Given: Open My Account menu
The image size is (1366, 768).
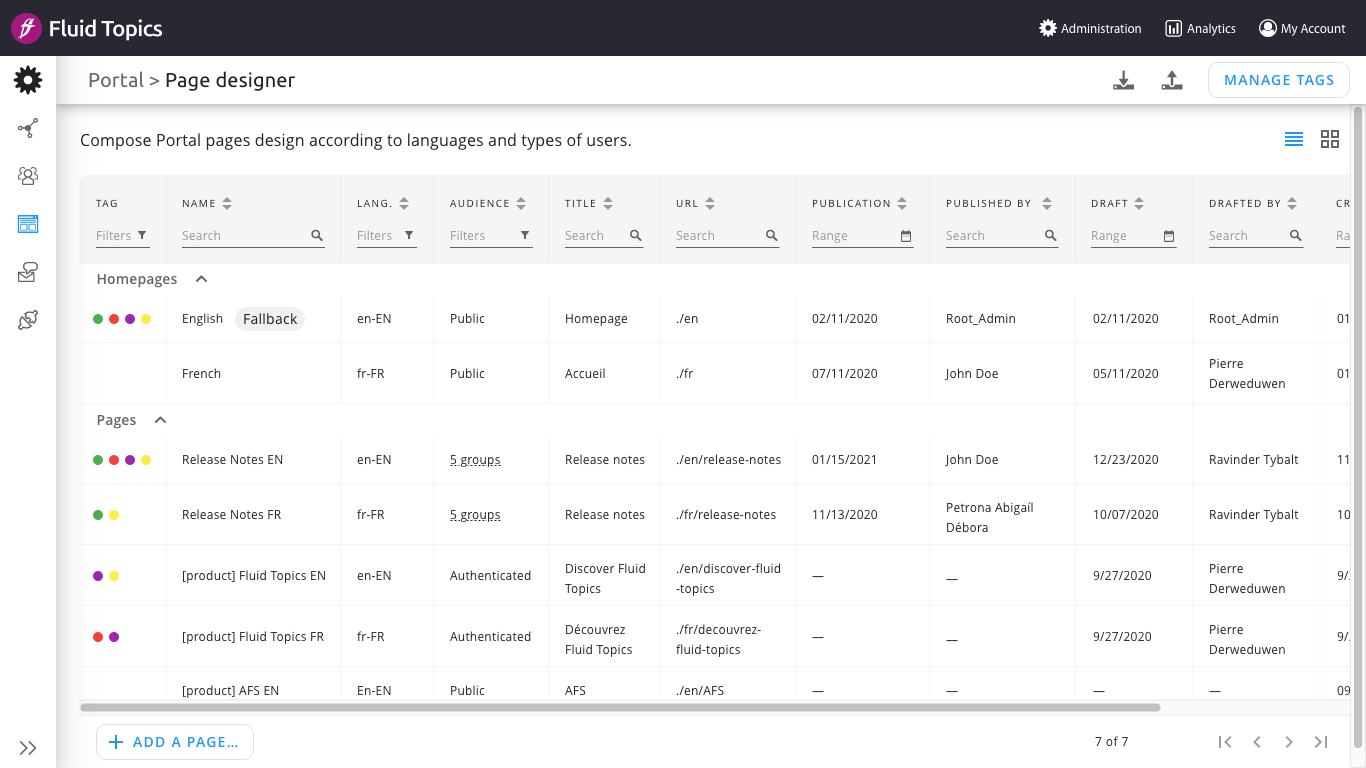Looking at the screenshot, I should click(x=1302, y=28).
